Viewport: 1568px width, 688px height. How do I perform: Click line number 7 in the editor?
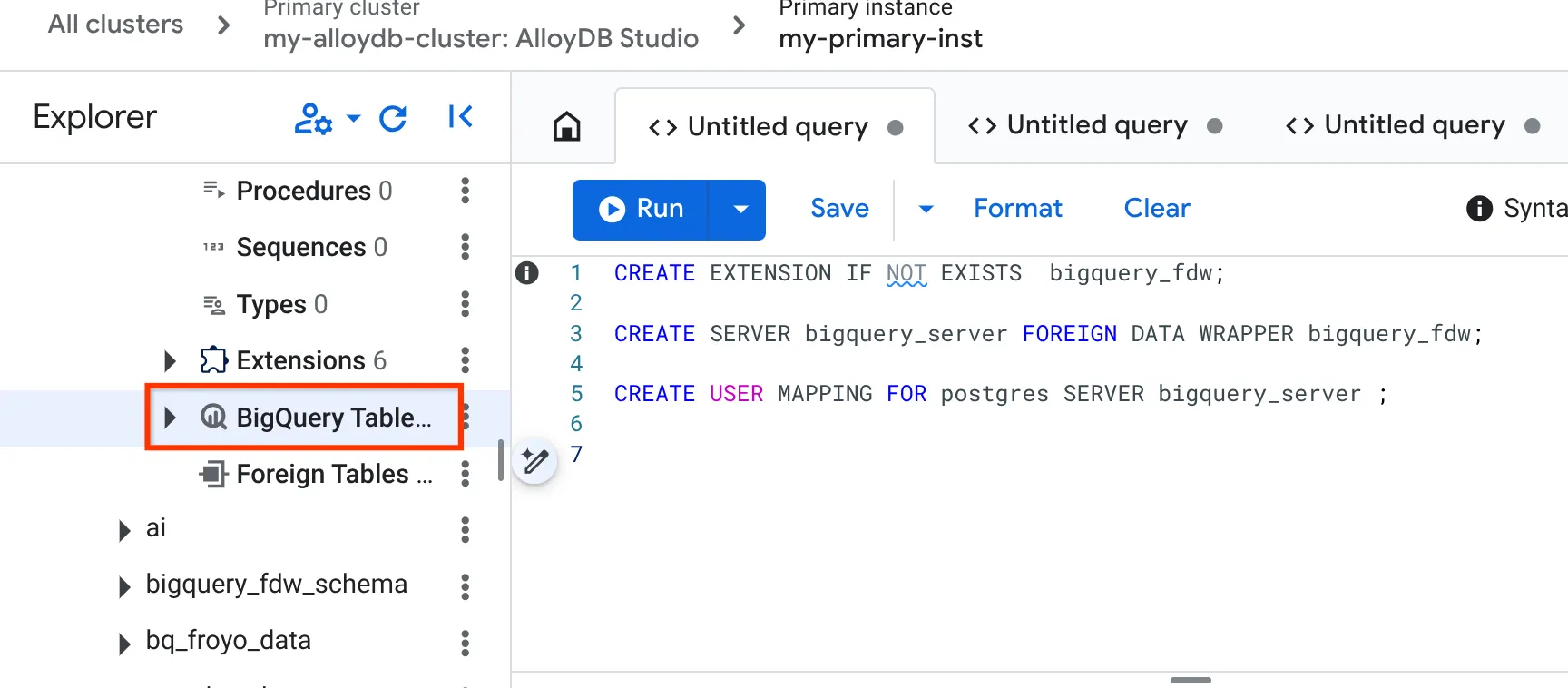[x=575, y=454]
